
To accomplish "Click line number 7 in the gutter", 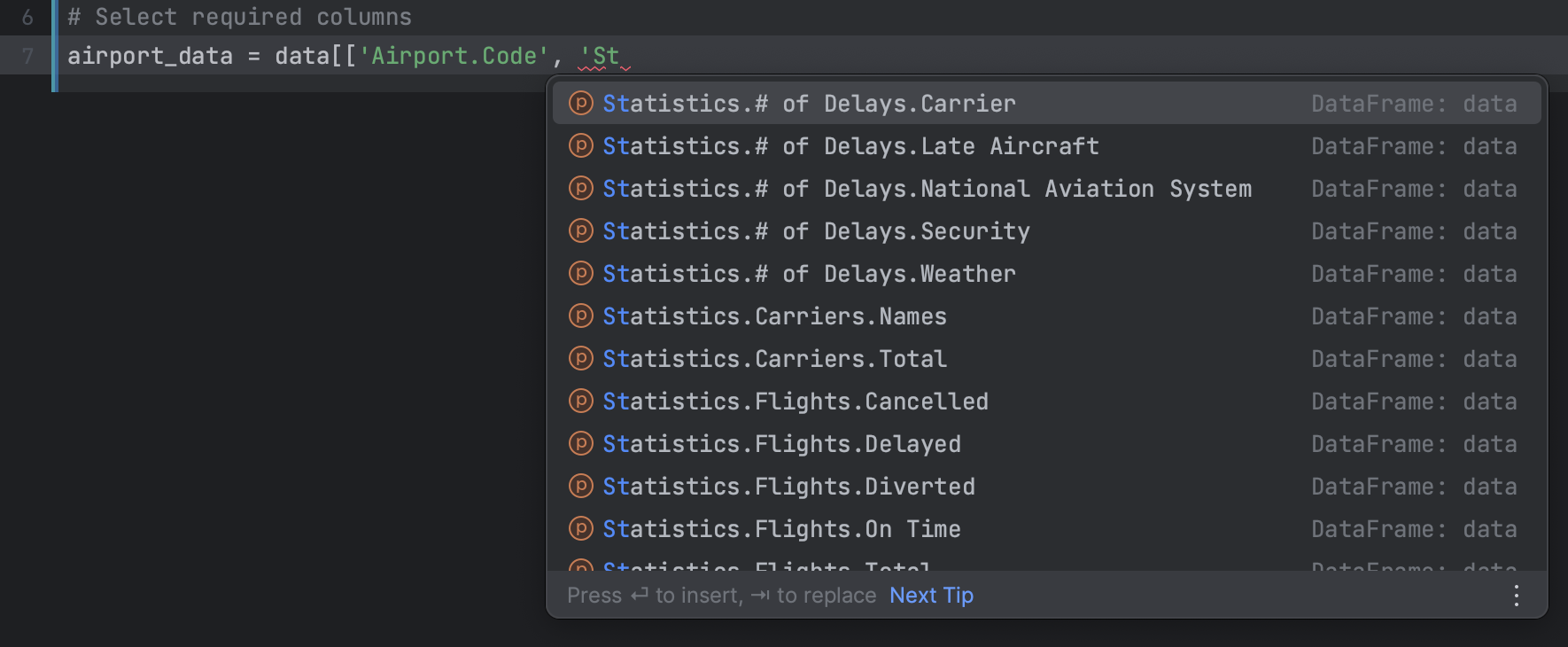I will 27,56.
